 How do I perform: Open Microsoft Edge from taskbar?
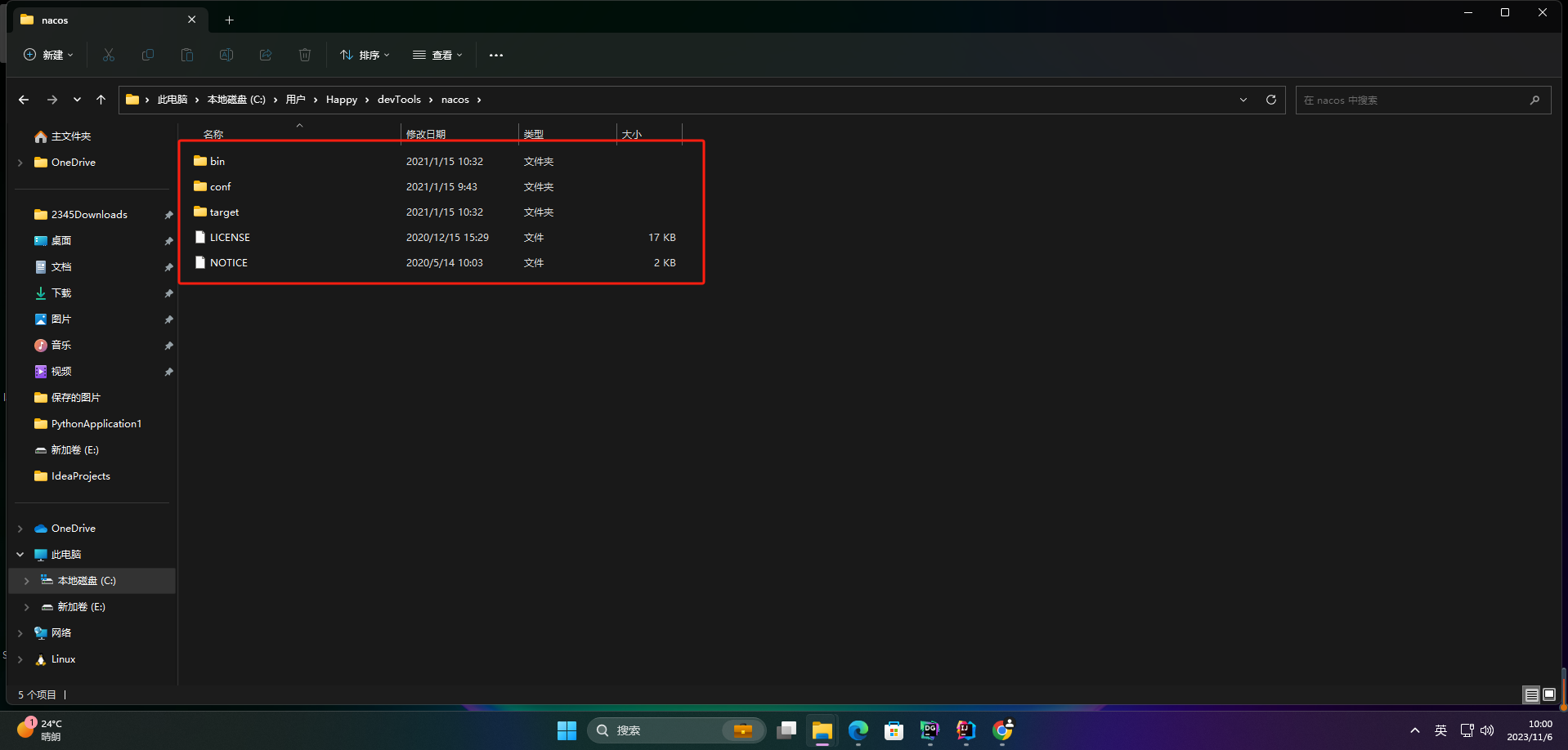[x=858, y=730]
